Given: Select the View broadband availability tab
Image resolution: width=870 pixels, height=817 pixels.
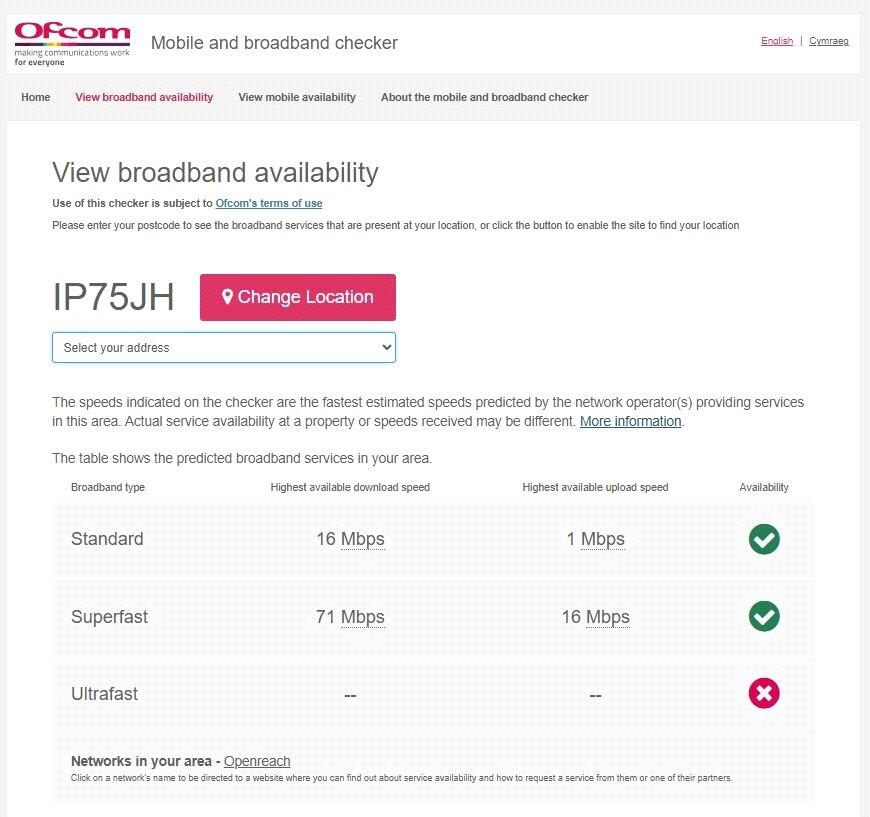Looking at the screenshot, I should (144, 98).
